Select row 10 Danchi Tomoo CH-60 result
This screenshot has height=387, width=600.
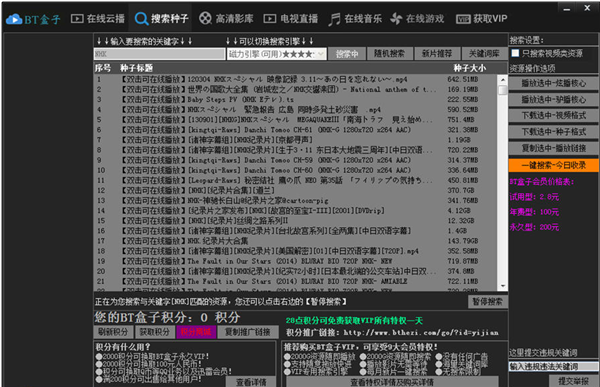tap(295, 170)
